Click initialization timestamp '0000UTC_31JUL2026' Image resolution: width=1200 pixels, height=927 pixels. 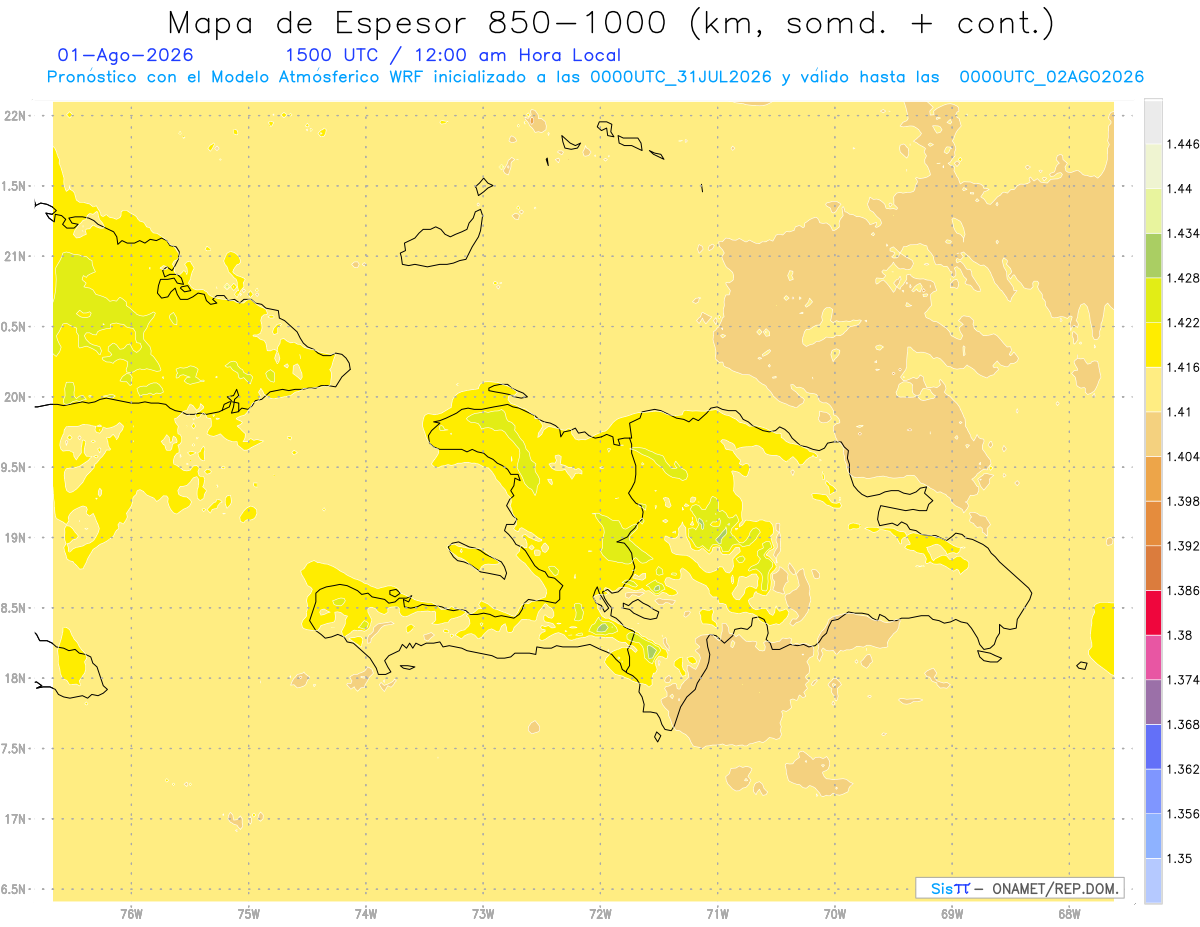click(681, 77)
